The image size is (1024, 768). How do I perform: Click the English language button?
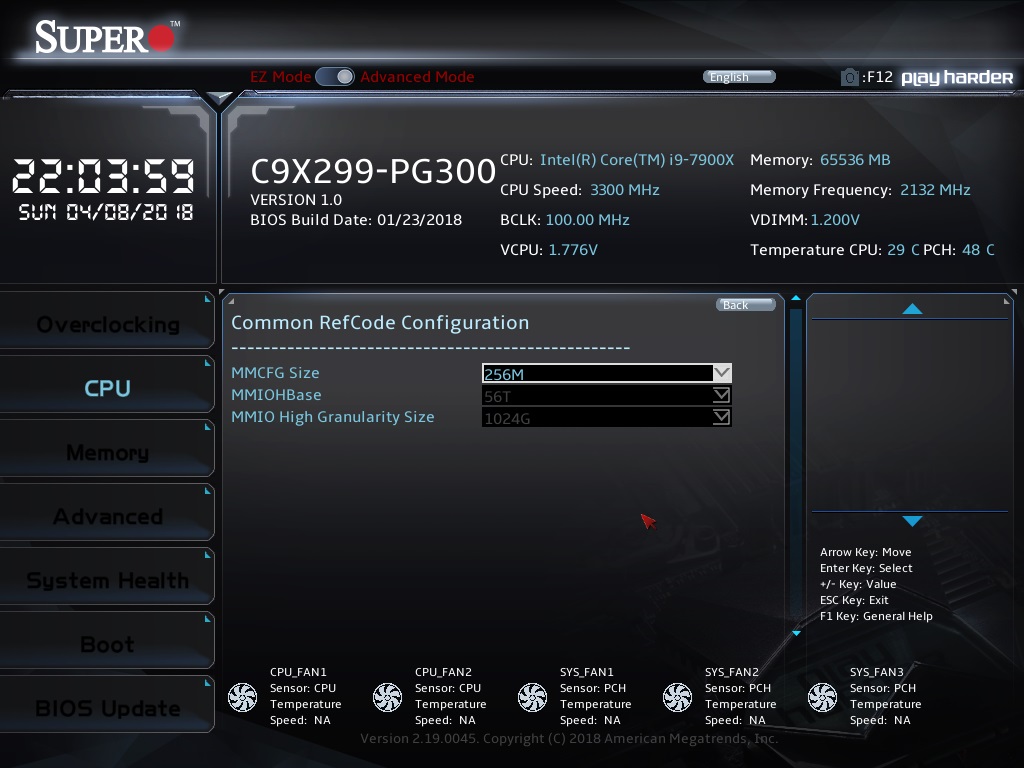[739, 77]
